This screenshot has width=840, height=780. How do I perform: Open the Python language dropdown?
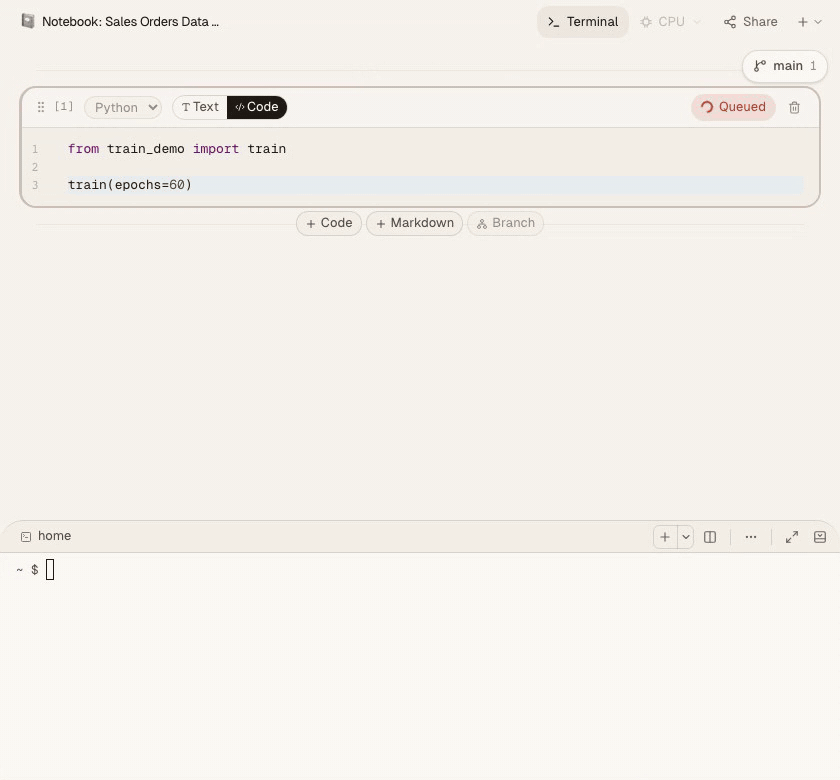(x=123, y=107)
